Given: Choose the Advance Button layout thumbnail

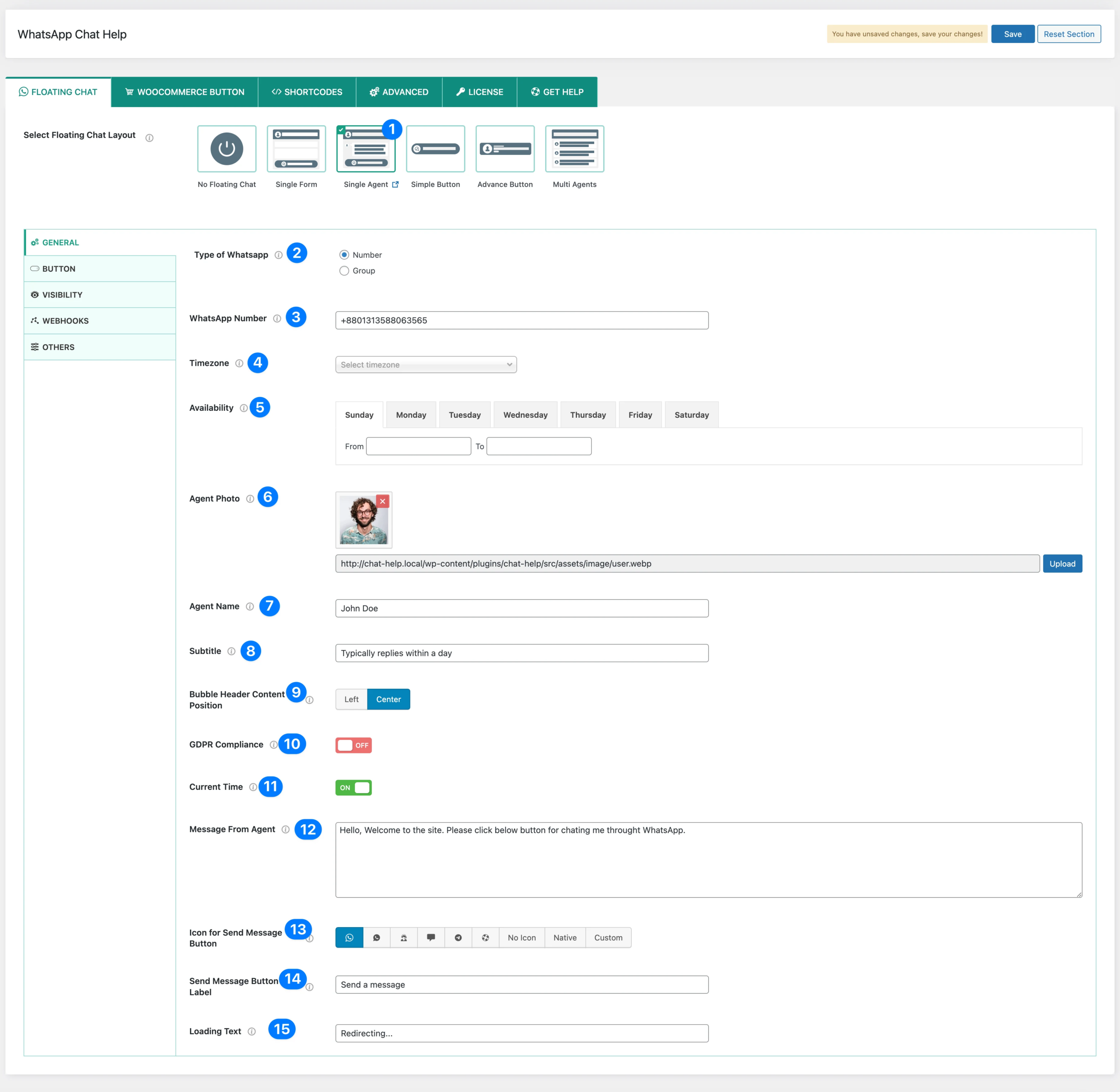Looking at the screenshot, I should pos(505,149).
